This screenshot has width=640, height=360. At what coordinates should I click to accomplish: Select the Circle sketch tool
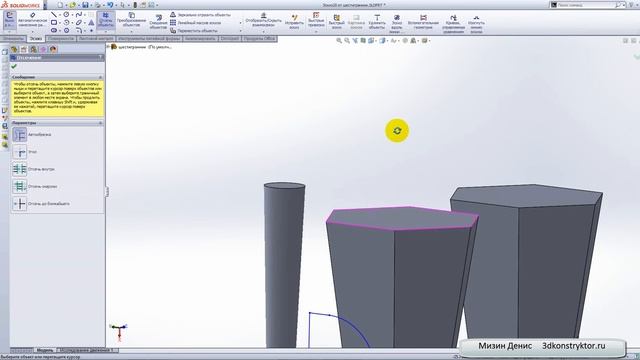tap(66, 15)
